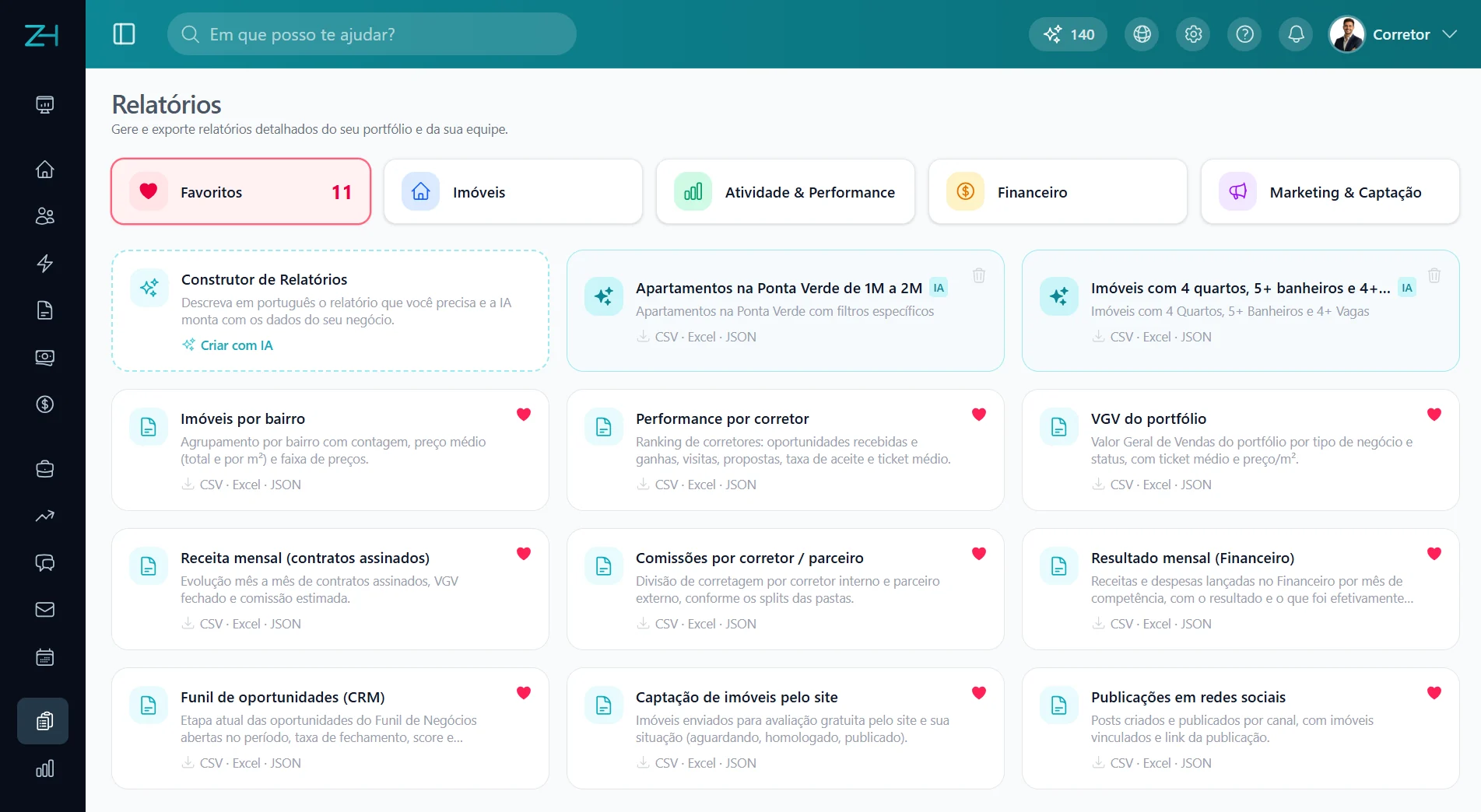Open the calendar icon in sidebar
Screen dimensions: 1481x812
point(45,657)
